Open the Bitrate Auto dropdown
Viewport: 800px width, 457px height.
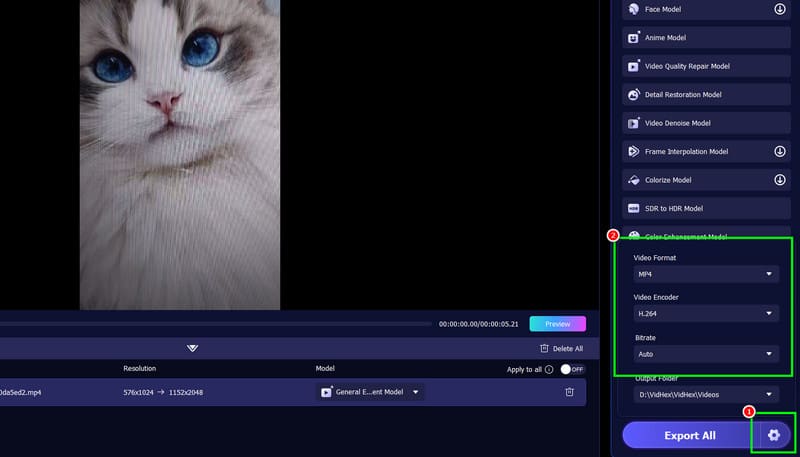[705, 354]
